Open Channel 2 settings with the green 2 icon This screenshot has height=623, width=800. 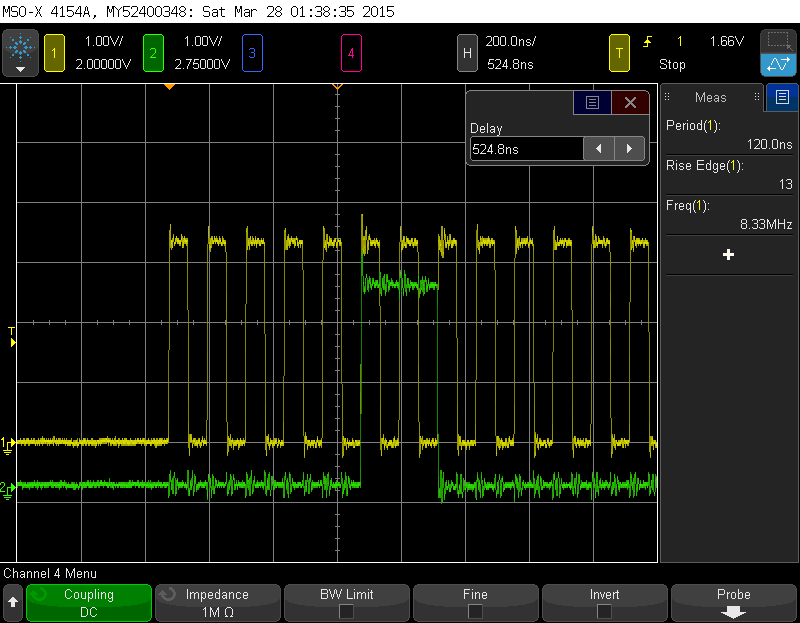tap(153, 54)
